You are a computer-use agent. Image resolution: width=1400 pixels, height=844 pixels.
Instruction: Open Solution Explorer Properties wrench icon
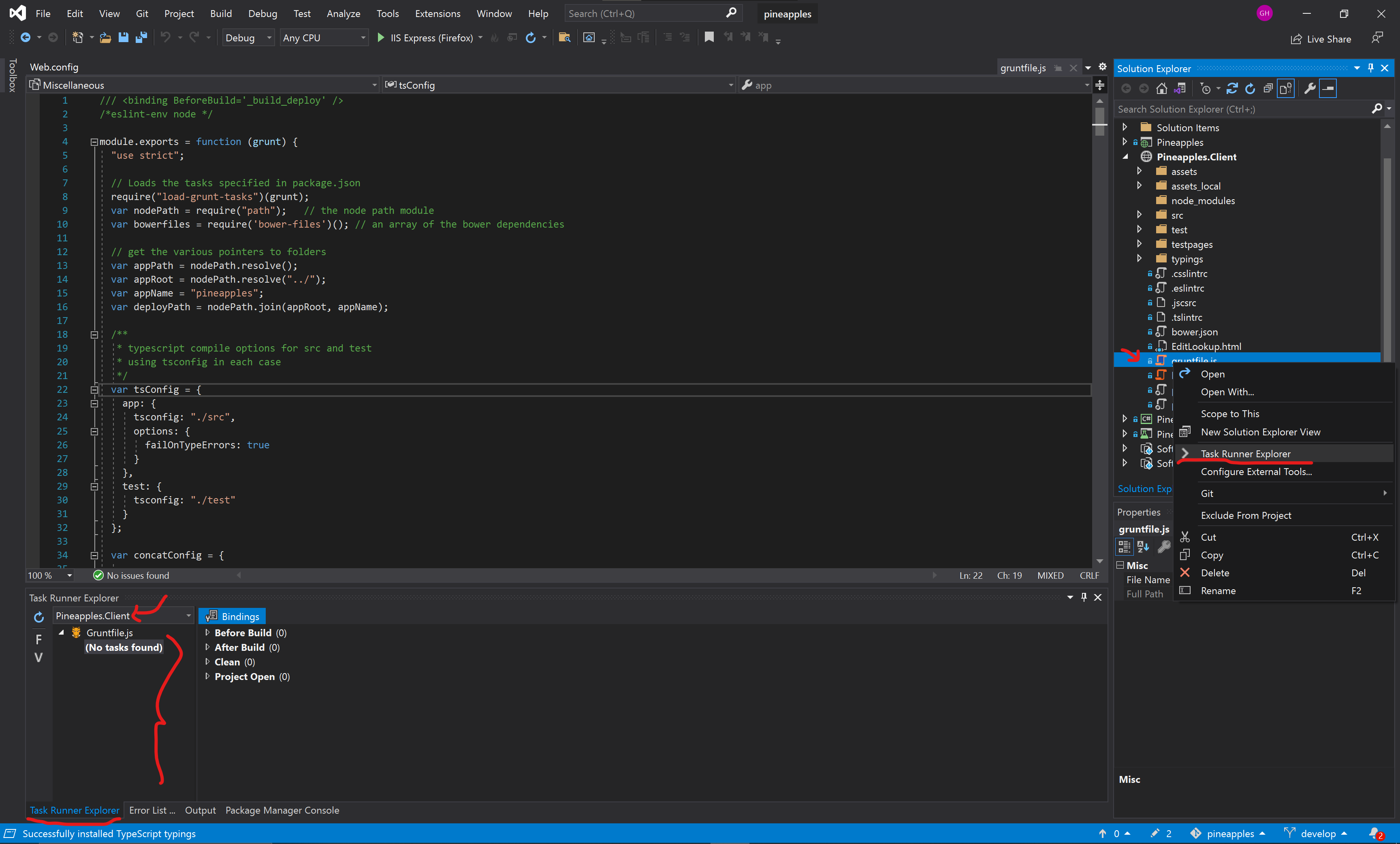click(1309, 89)
